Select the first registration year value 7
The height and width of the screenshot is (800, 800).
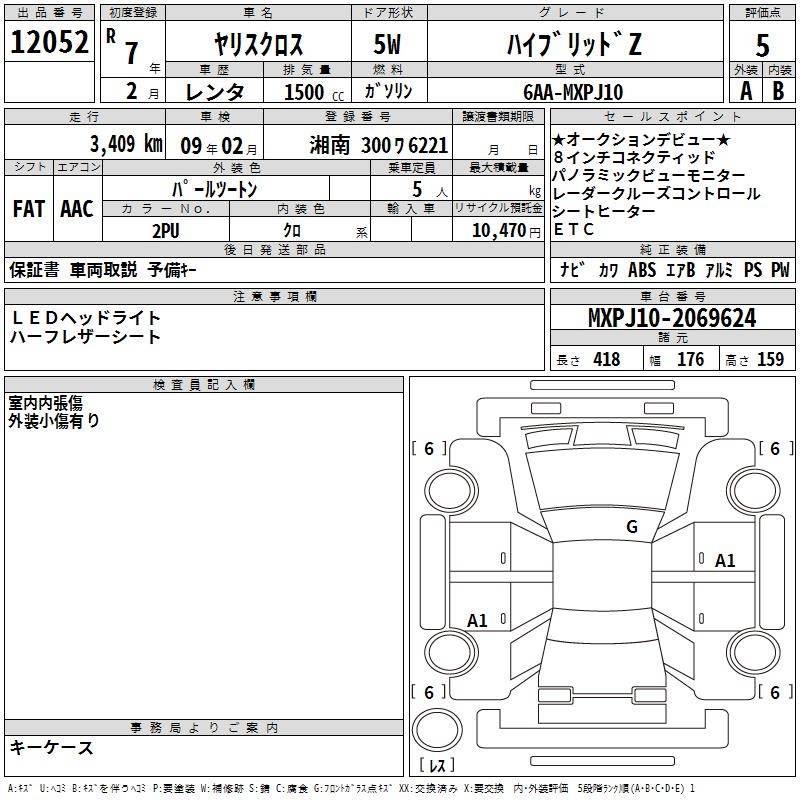point(132,53)
